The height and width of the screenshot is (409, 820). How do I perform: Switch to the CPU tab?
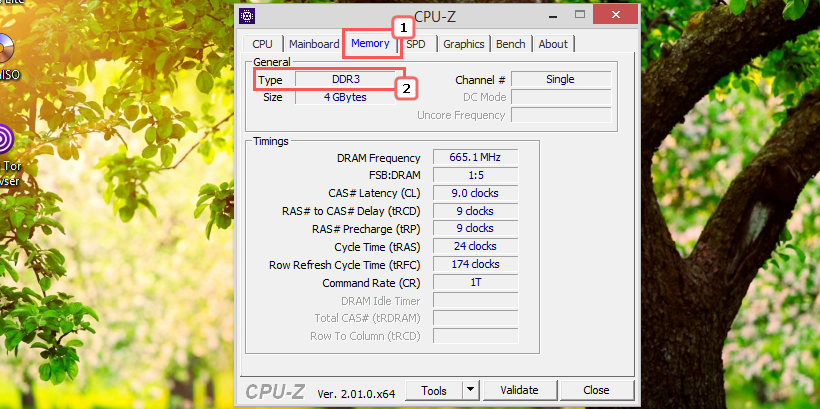click(263, 44)
